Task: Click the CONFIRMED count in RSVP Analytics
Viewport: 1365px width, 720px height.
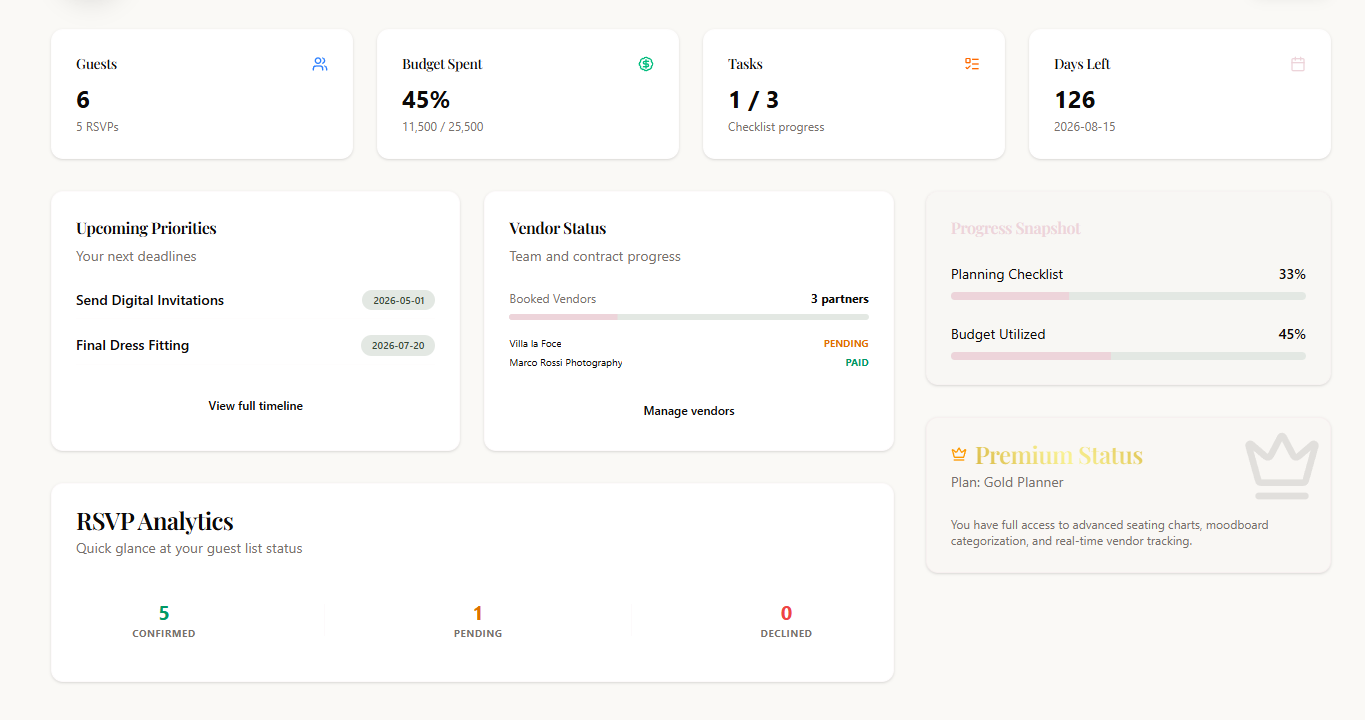Action: coord(164,612)
